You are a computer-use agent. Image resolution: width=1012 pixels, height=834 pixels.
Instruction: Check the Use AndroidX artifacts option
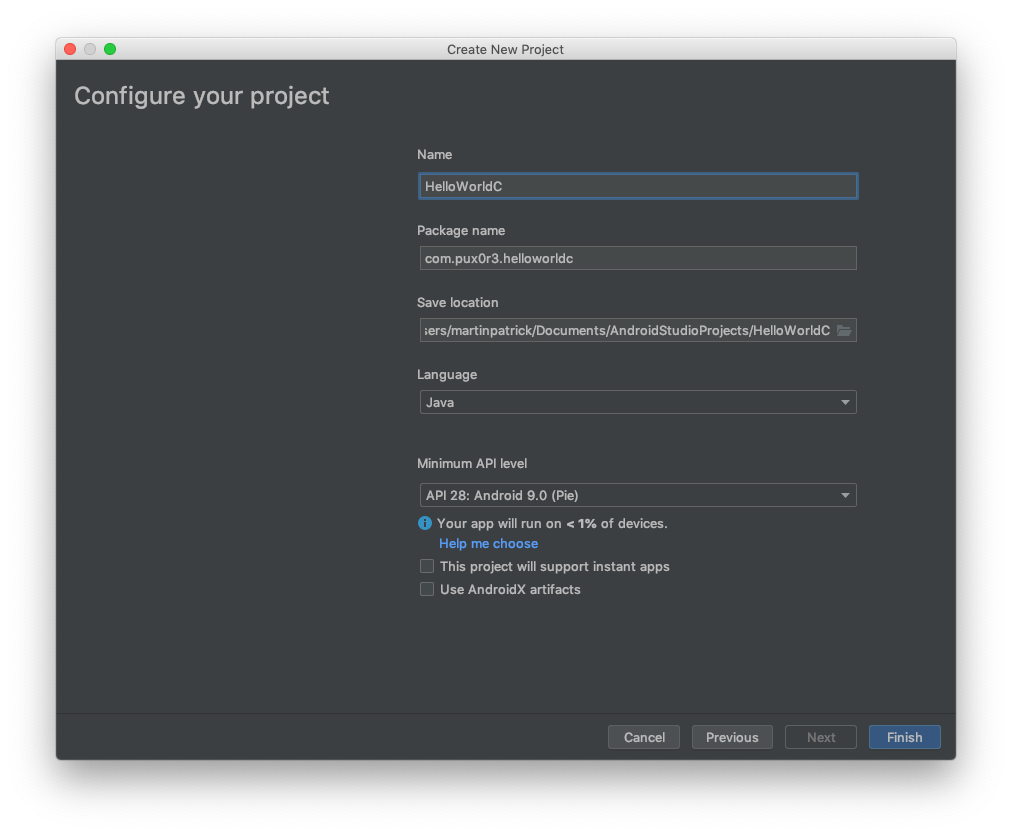click(426, 589)
